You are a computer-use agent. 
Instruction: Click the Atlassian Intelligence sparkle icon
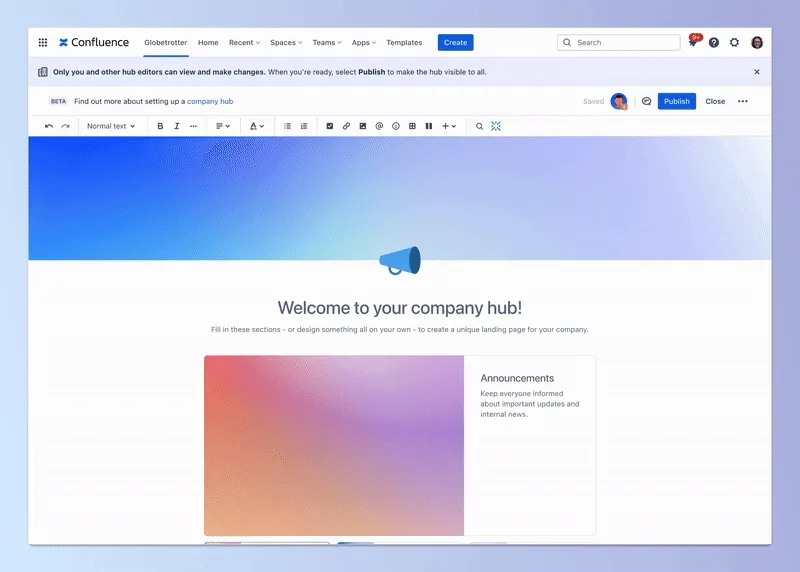(496, 126)
